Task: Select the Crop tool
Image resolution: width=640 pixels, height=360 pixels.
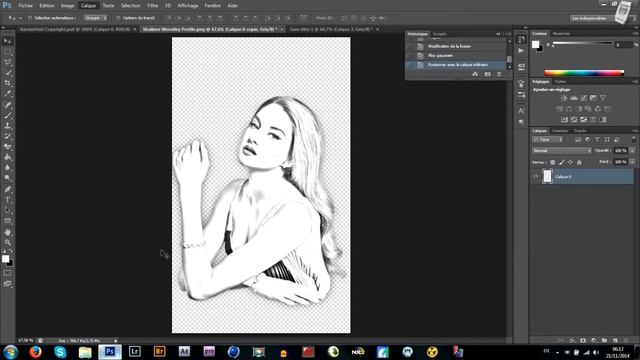Action: [x=7, y=83]
